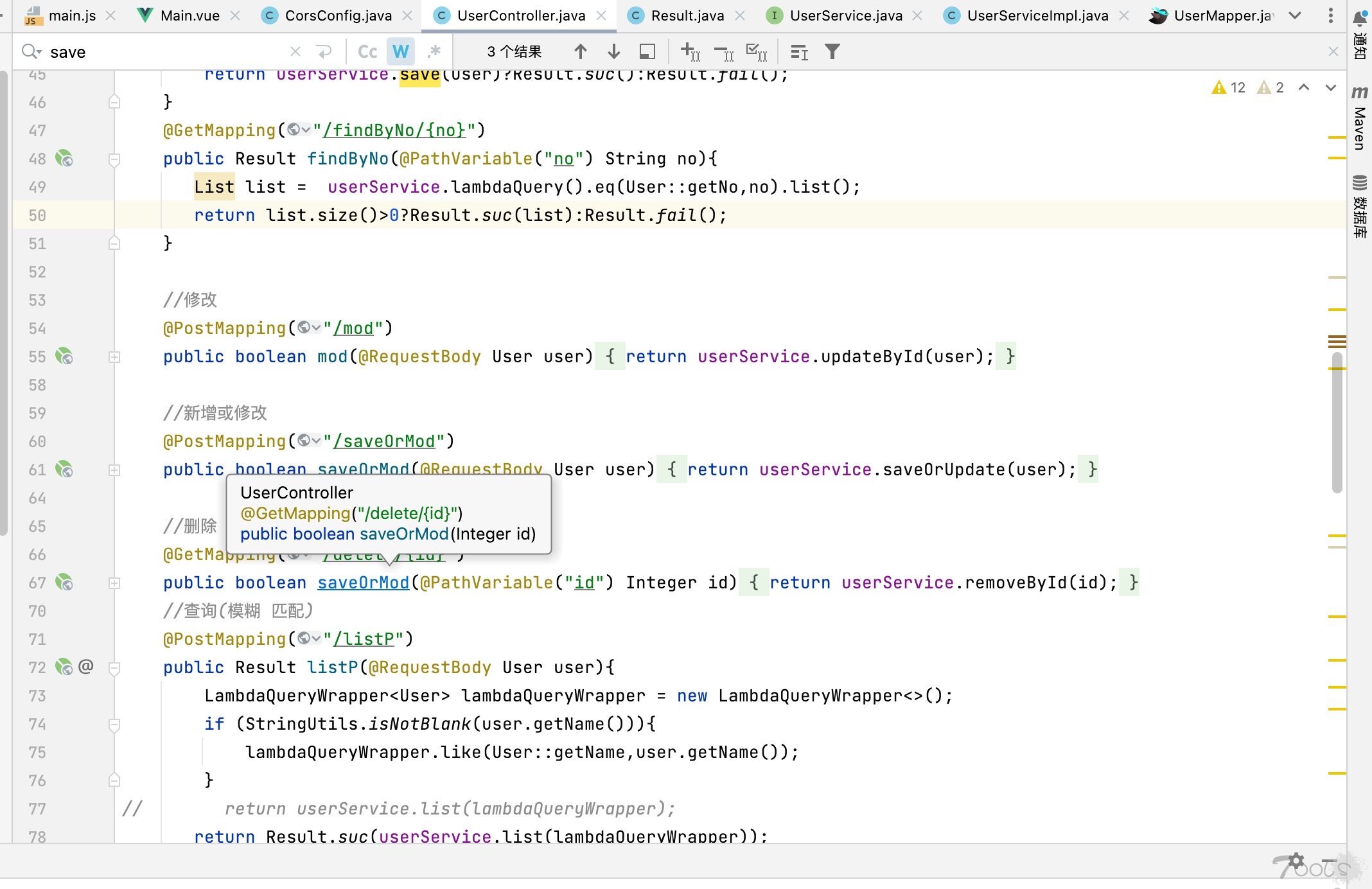Open editor tab options menu
The image size is (1372, 889).
point(1330,15)
